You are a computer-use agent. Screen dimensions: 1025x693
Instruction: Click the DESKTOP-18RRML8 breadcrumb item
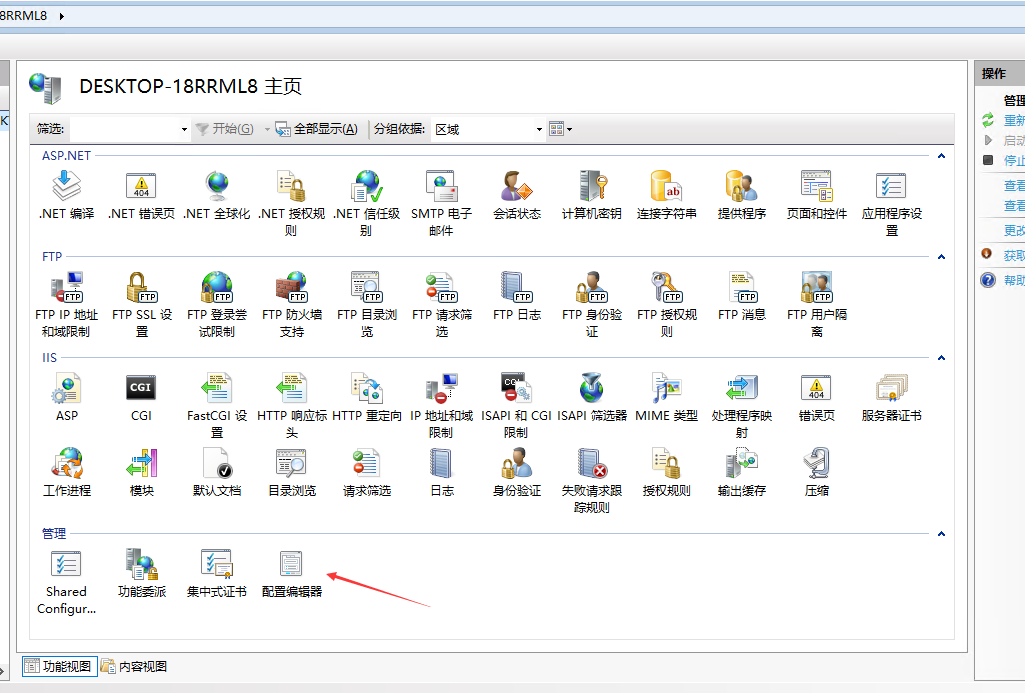(x=20, y=15)
